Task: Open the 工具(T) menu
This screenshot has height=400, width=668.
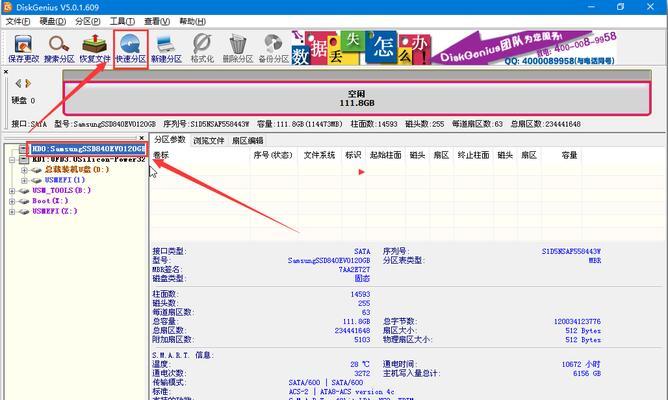Action: click(122, 21)
